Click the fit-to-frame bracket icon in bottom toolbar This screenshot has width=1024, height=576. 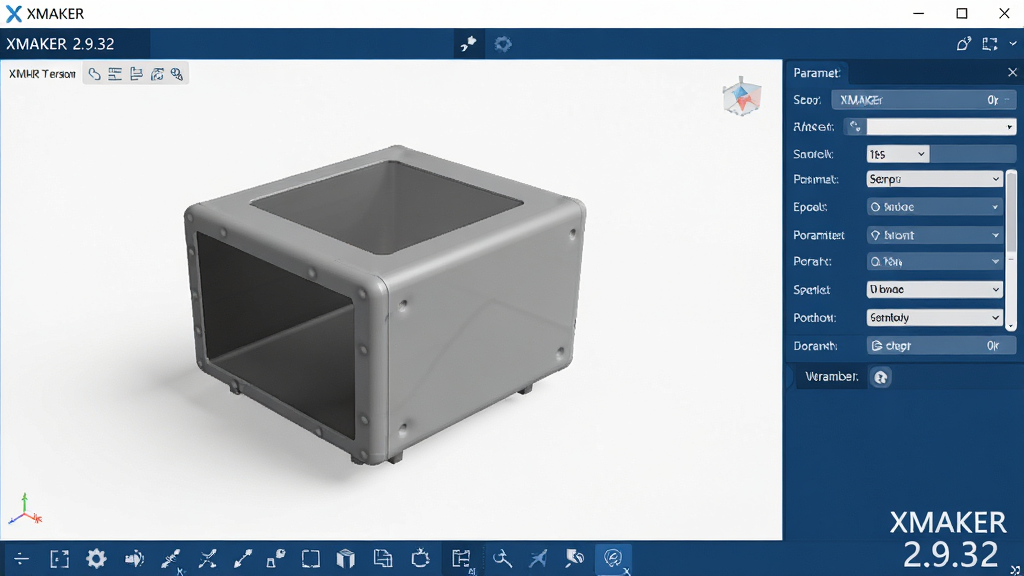[x=59, y=558]
